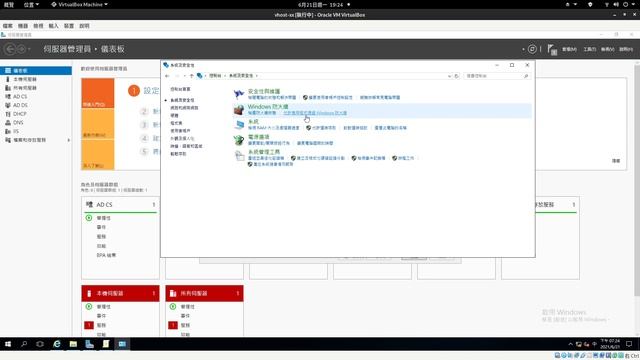Open VirtualBox Machine app menu in top bar

79,4
